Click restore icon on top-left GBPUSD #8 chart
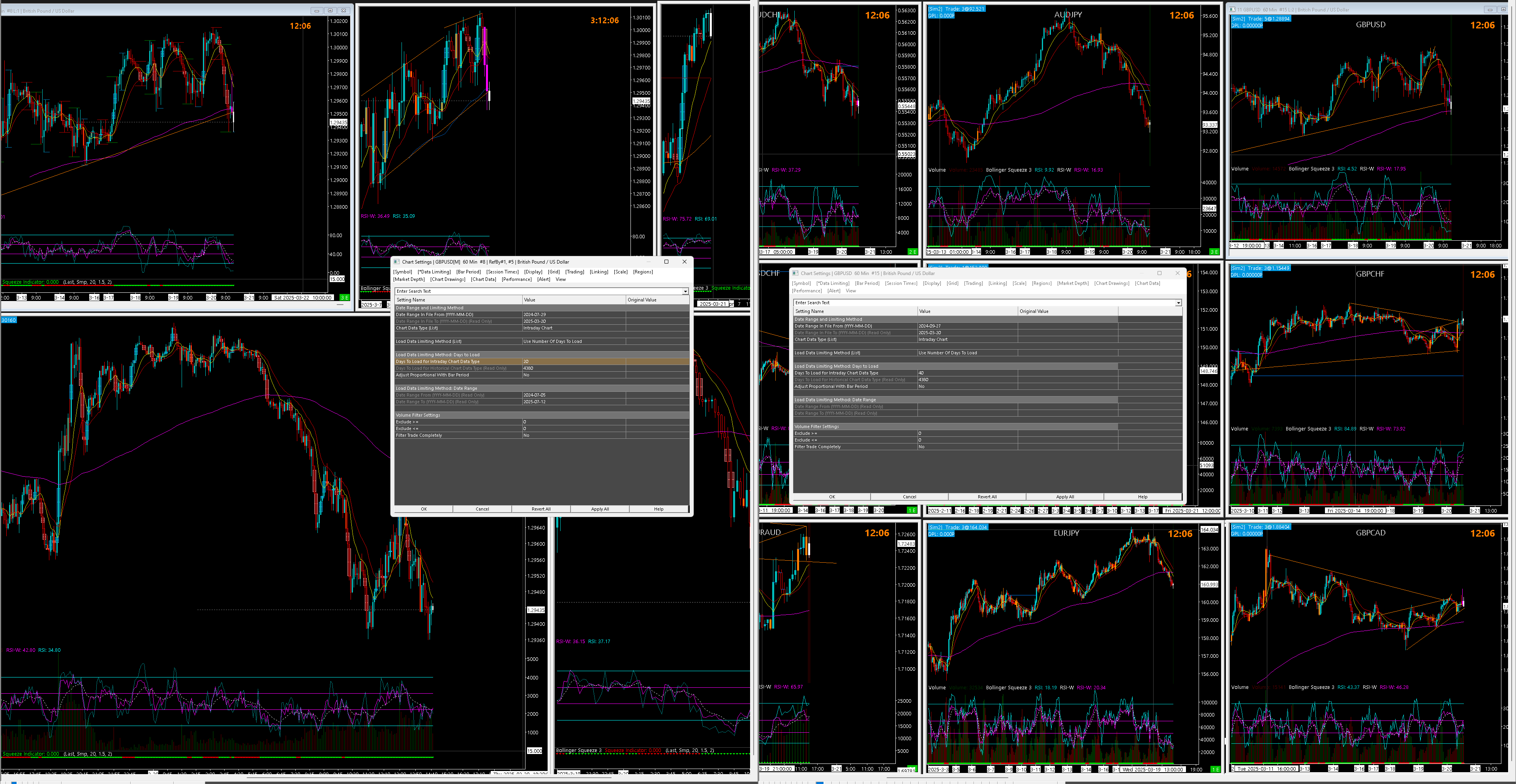The width and height of the screenshot is (1516, 784). [x=330, y=11]
